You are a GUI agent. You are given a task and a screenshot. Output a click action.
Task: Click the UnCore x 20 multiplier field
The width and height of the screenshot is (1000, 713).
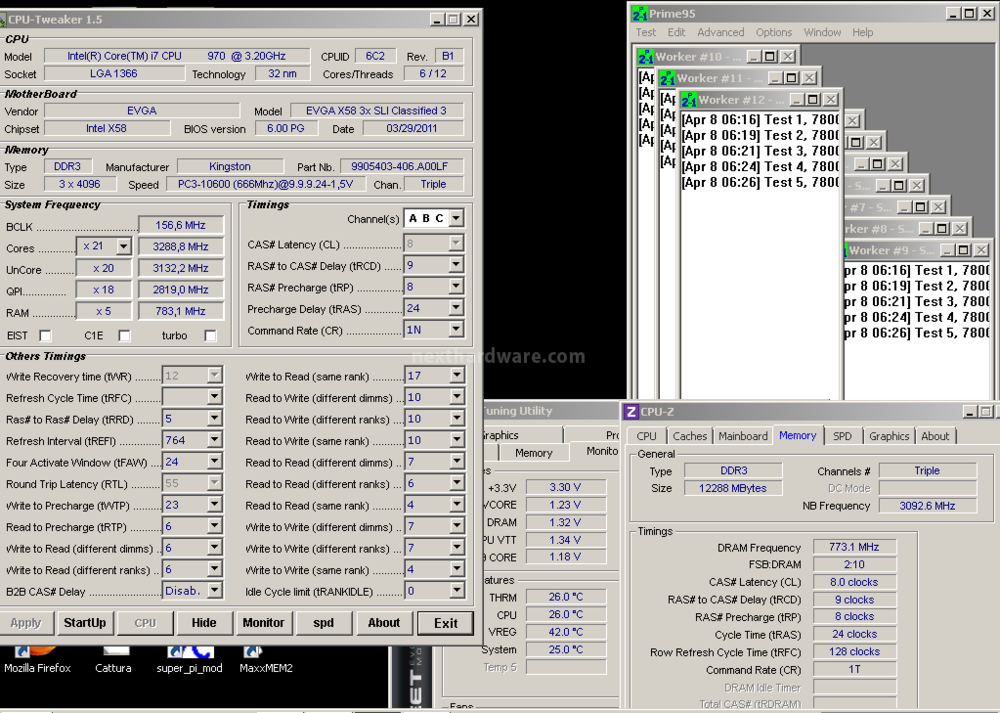pos(103,268)
